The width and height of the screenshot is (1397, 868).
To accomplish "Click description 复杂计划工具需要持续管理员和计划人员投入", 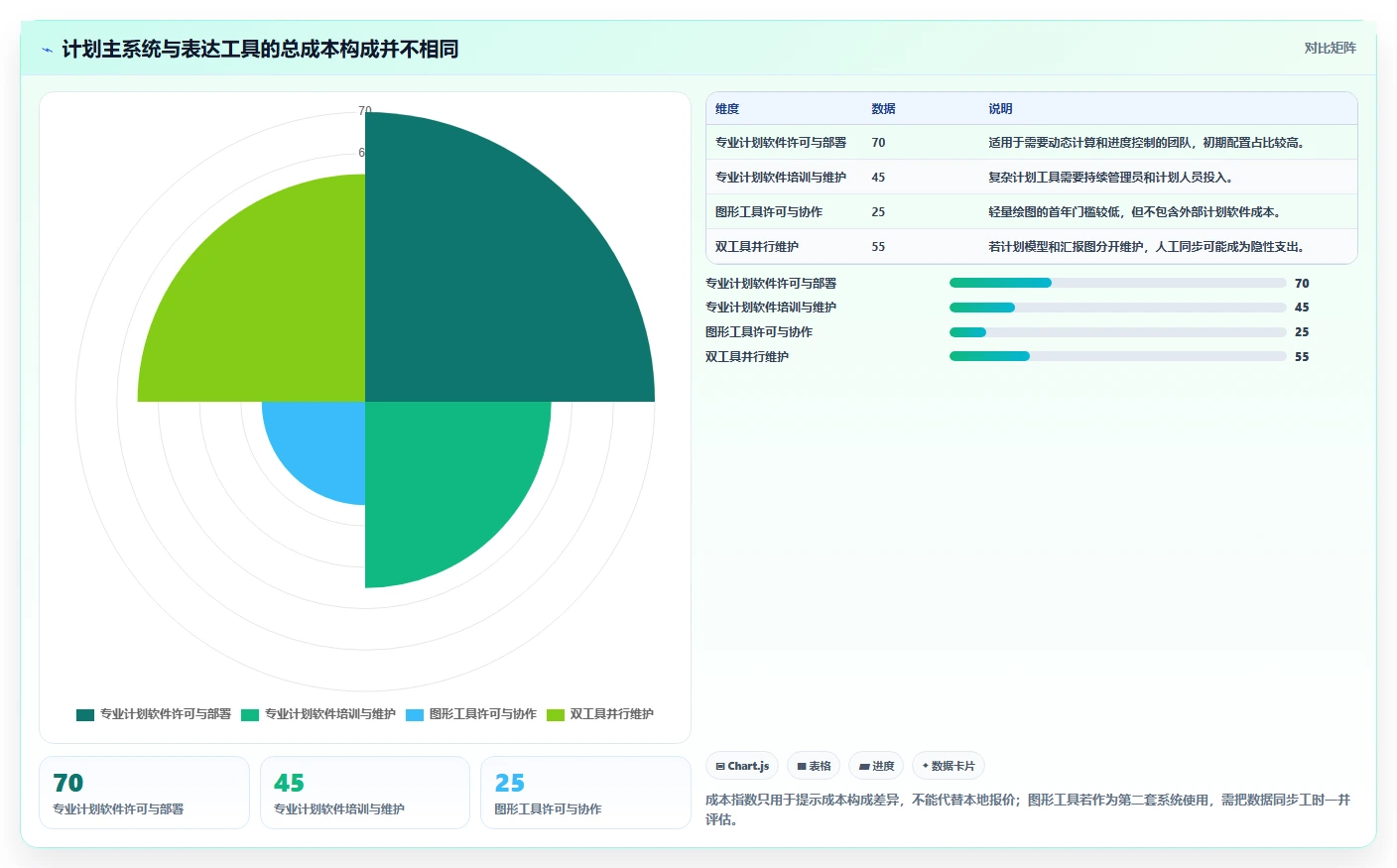I will 1110,178.
